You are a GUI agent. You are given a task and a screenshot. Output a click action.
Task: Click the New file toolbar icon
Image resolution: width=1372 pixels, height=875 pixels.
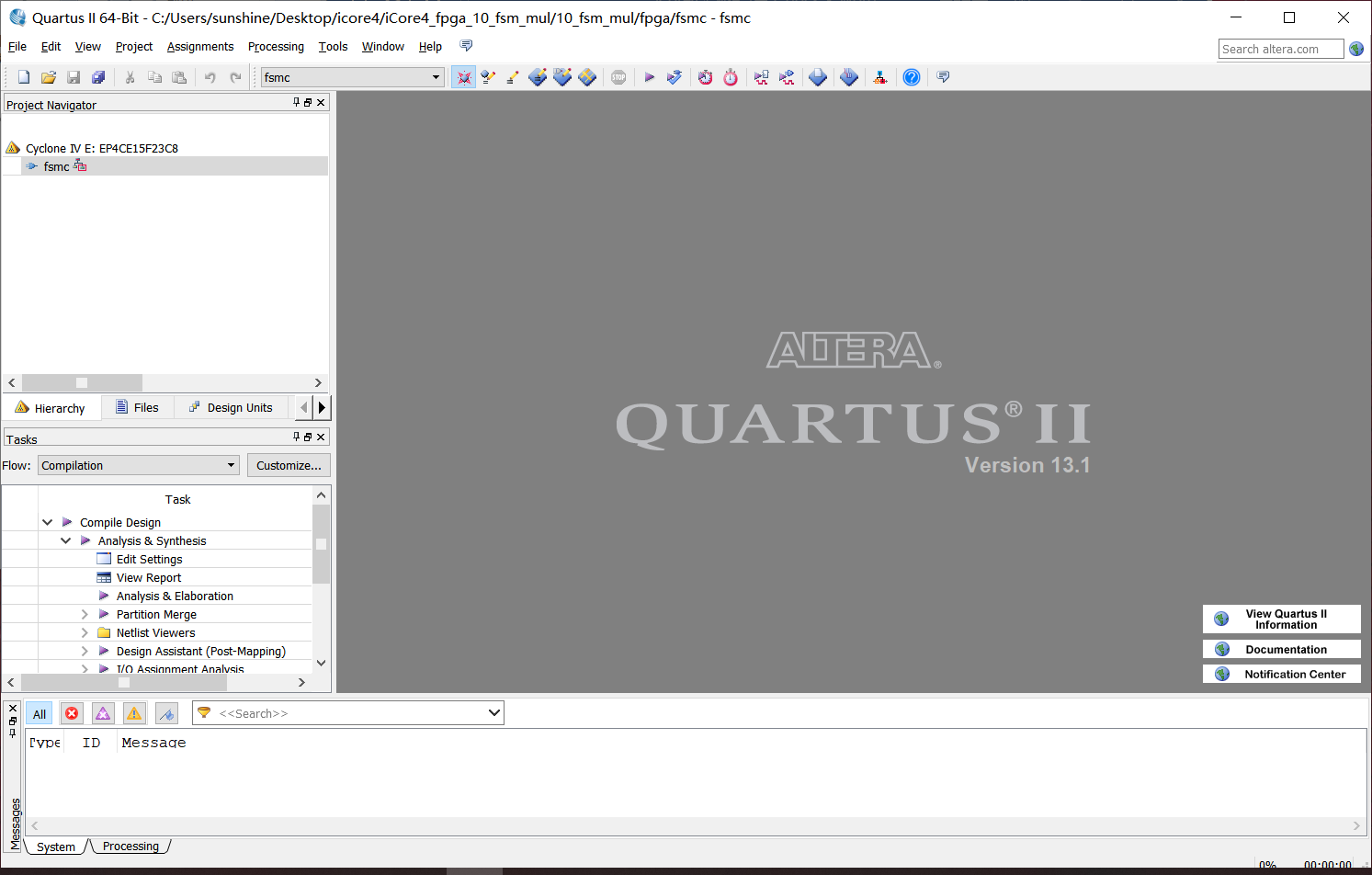click(x=24, y=77)
